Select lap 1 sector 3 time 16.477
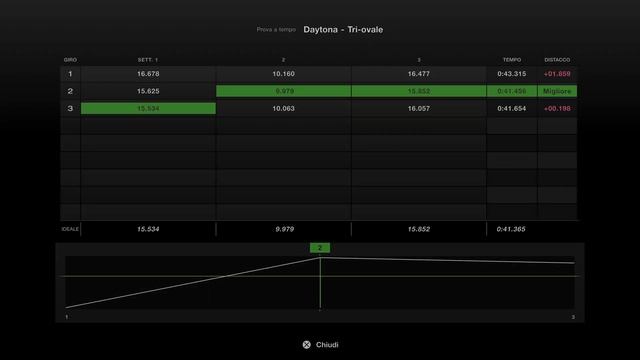This screenshot has height=360, width=640. tap(418, 74)
